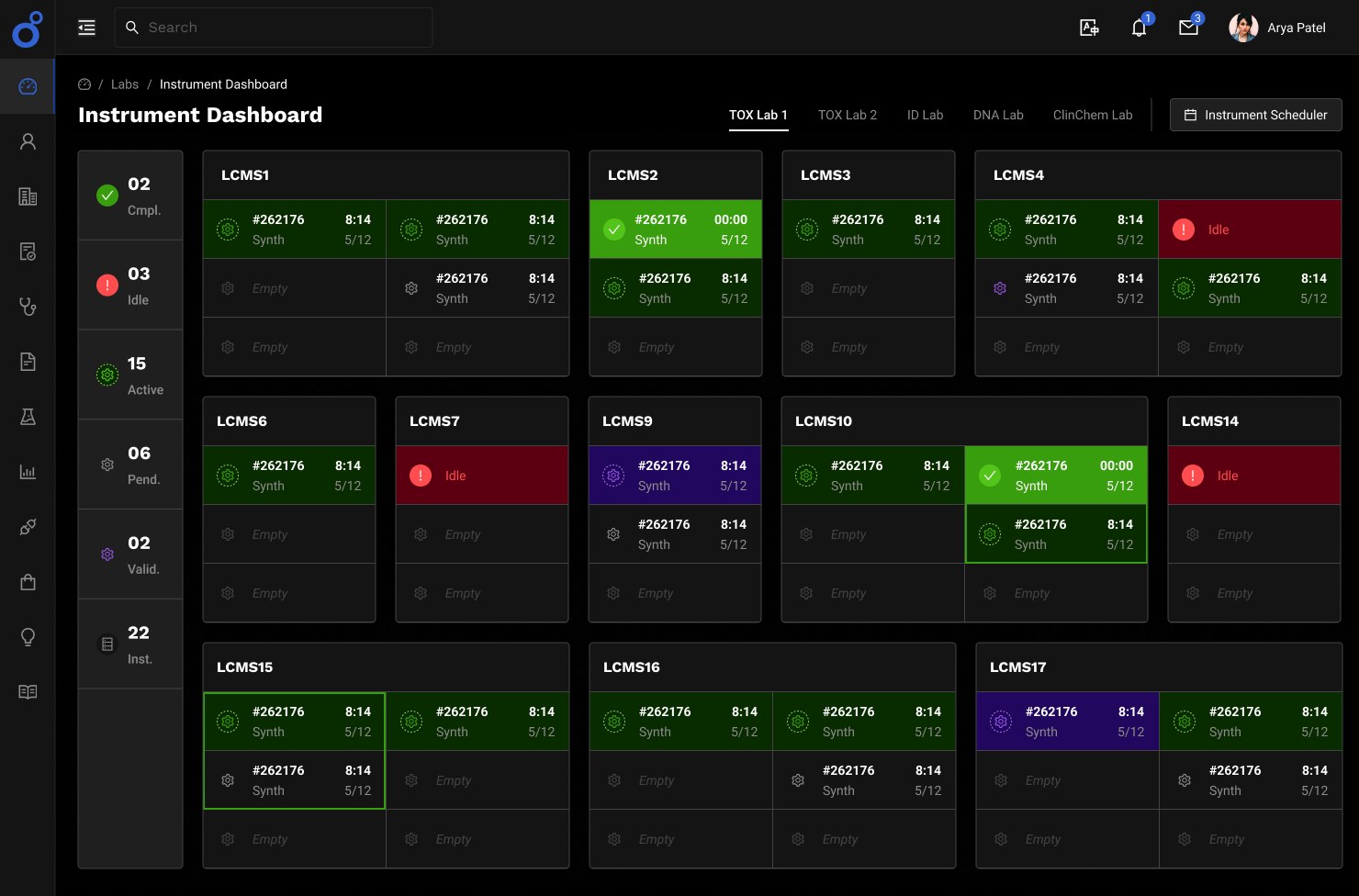This screenshot has width=1359, height=896.
Task: Click the green checkmark icon in LCMS2
Action: [614, 230]
